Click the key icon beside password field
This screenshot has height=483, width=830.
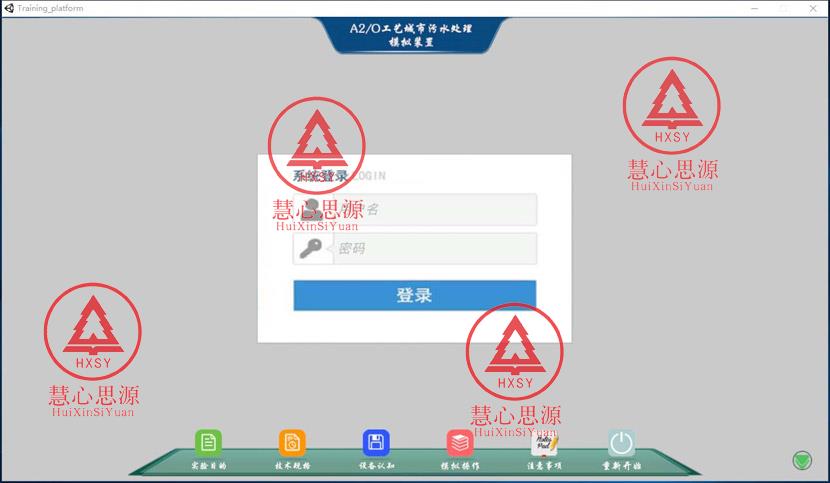[x=311, y=249]
